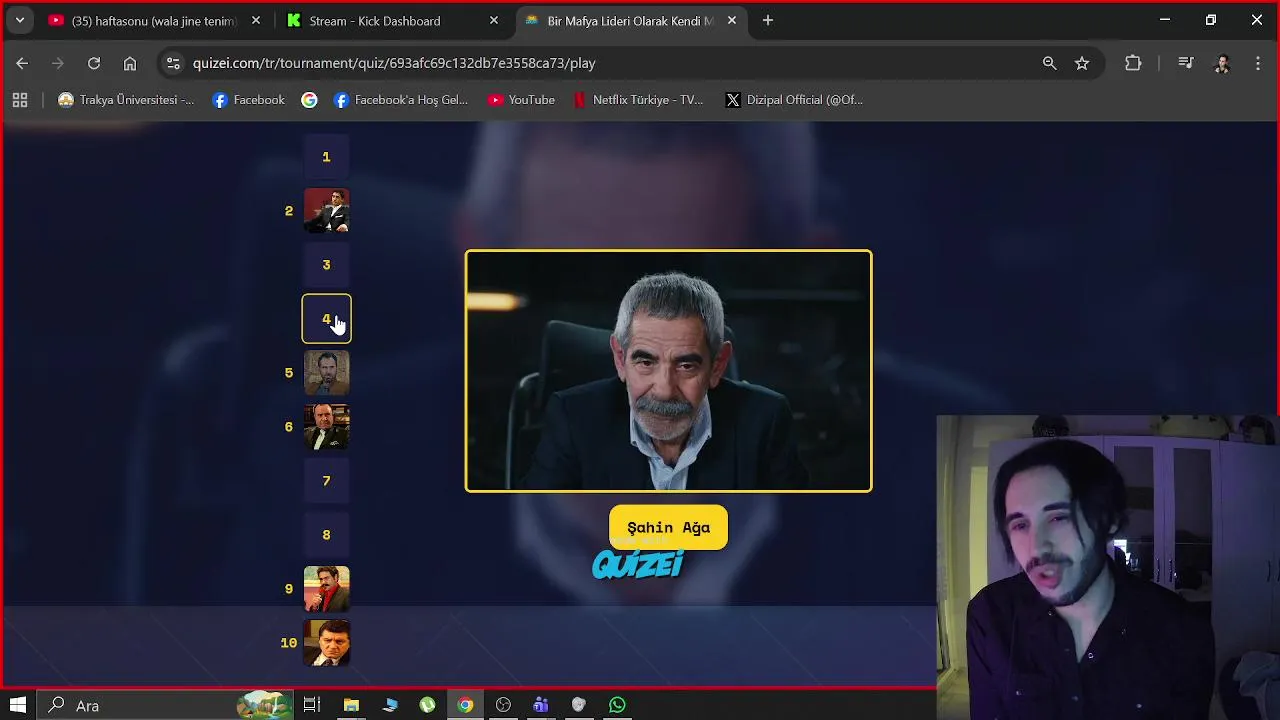
Task: Open WhatsApp from taskbar
Action: tap(617, 705)
